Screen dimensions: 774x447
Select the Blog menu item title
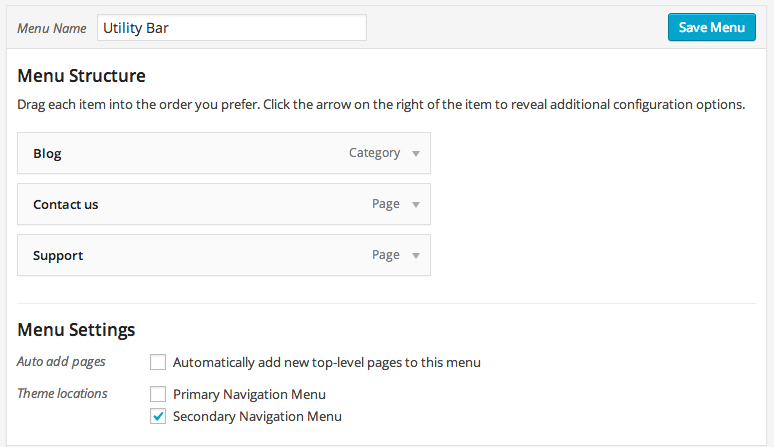point(47,154)
